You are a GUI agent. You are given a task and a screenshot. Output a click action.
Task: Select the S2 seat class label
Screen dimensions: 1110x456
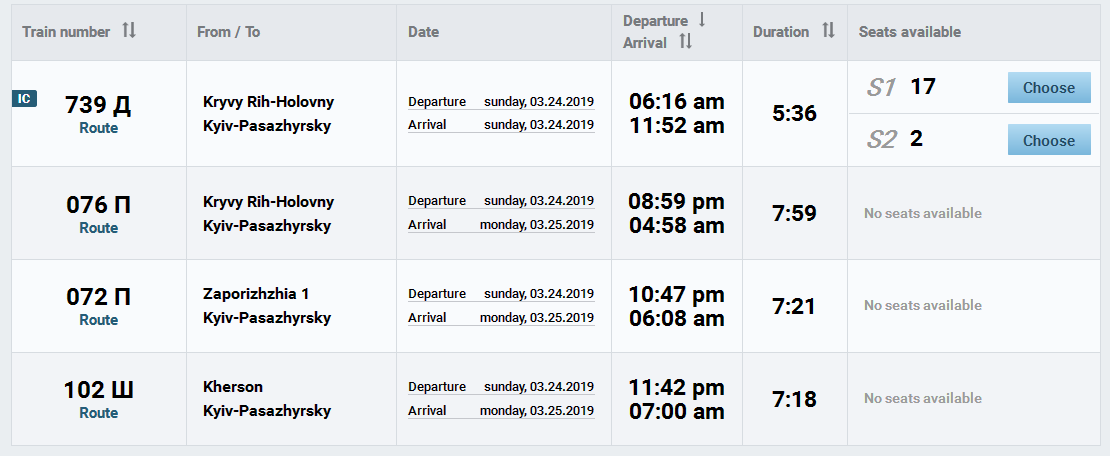pos(881,140)
